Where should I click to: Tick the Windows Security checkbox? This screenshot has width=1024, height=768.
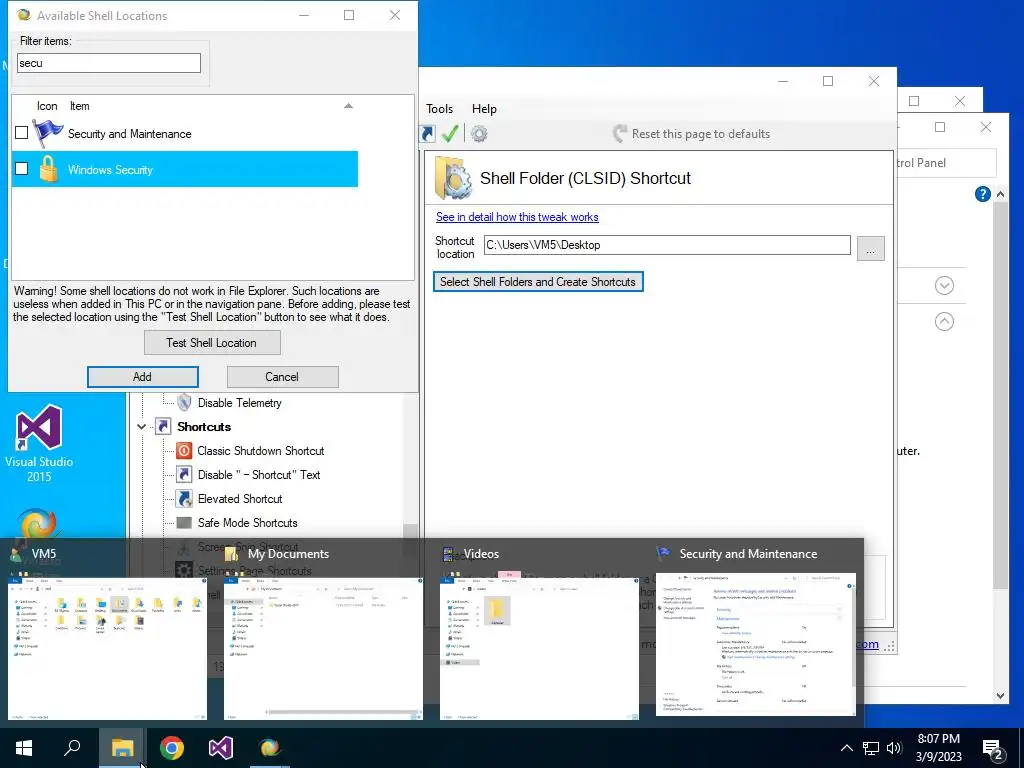point(22,168)
